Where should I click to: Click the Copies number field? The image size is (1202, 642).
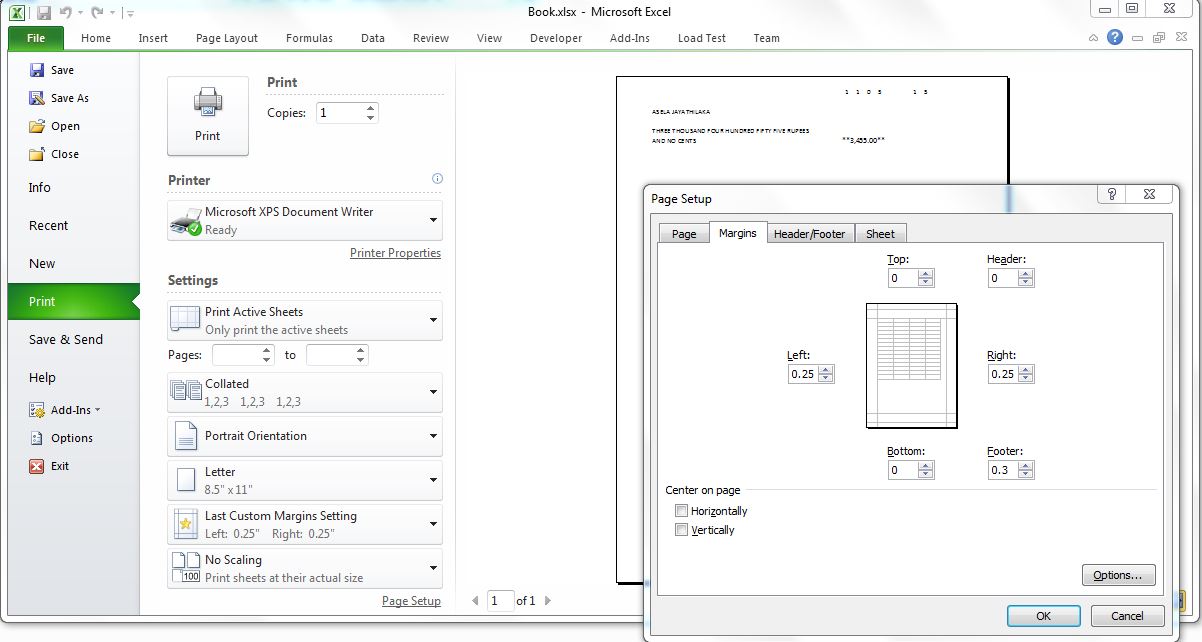(x=340, y=113)
